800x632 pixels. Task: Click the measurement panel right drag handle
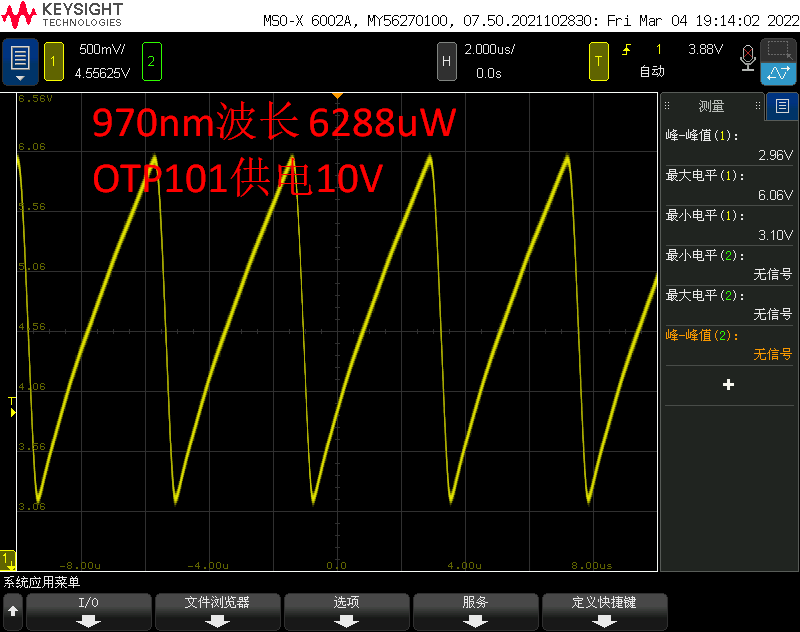[758, 106]
